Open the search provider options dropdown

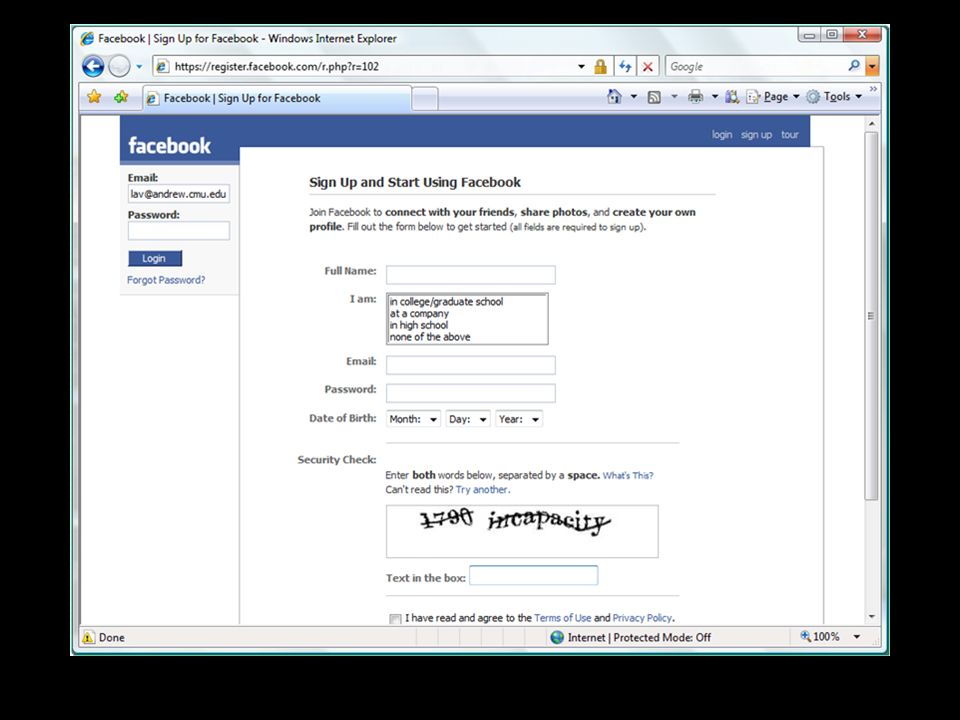coord(872,66)
